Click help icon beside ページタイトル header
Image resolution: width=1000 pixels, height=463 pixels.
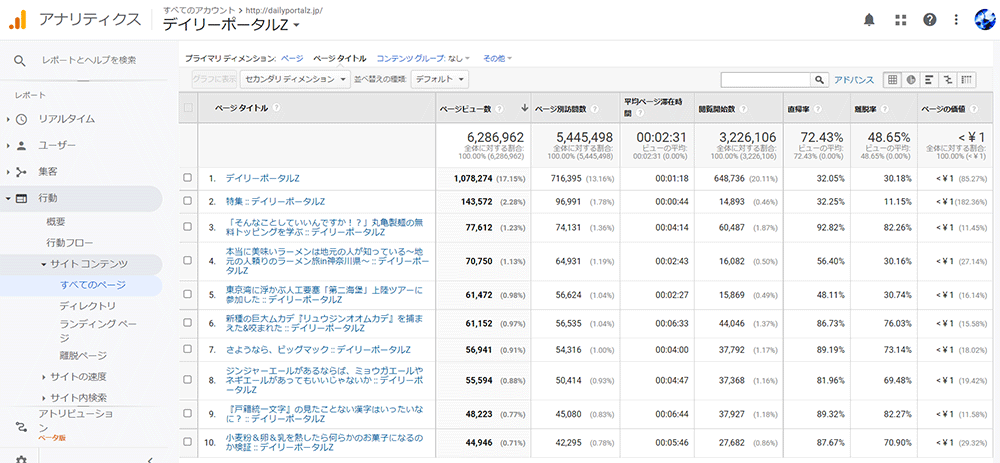(276, 108)
